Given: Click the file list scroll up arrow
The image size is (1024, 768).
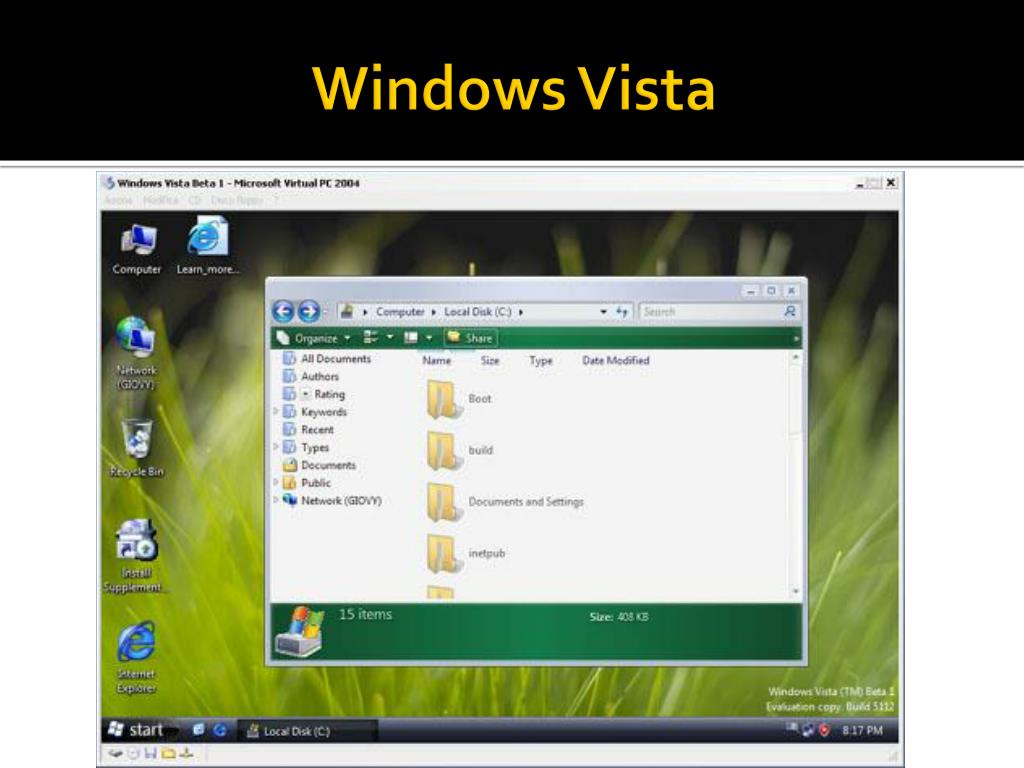Looking at the screenshot, I should (x=795, y=357).
